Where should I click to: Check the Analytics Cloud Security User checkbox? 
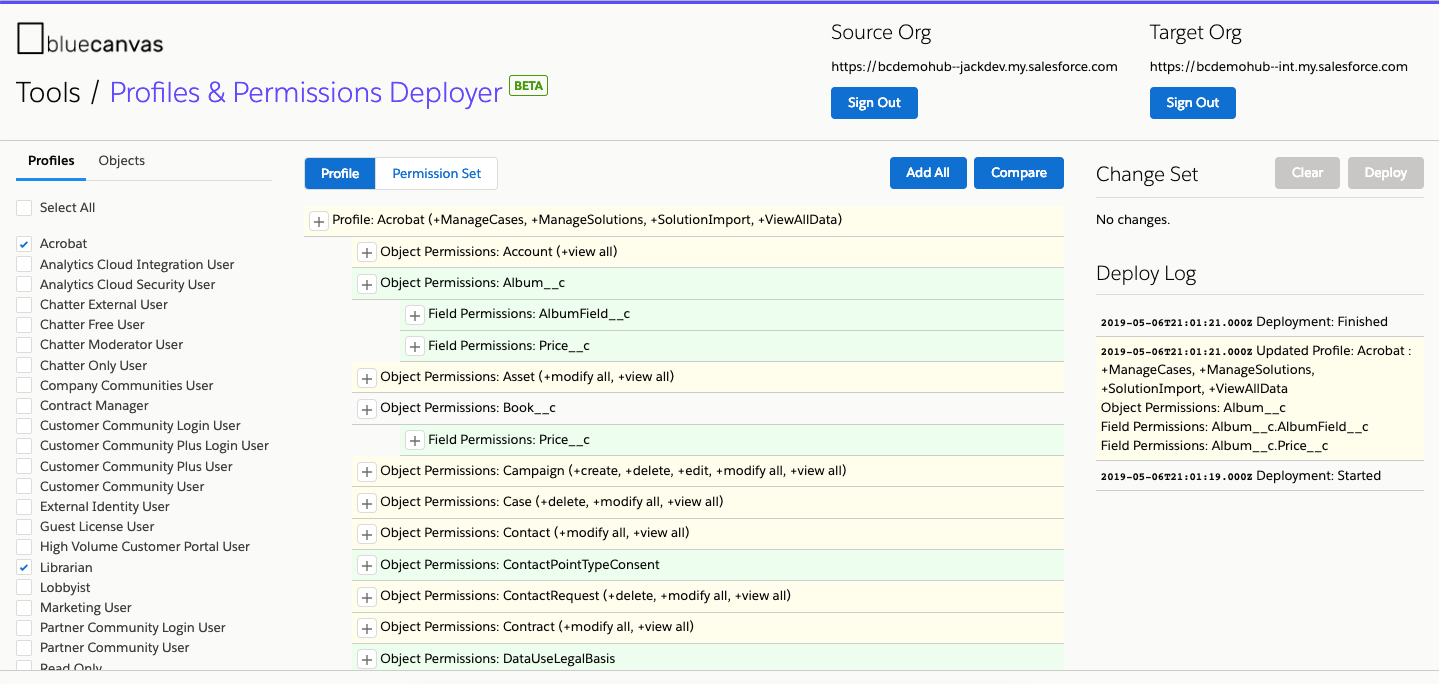24,284
